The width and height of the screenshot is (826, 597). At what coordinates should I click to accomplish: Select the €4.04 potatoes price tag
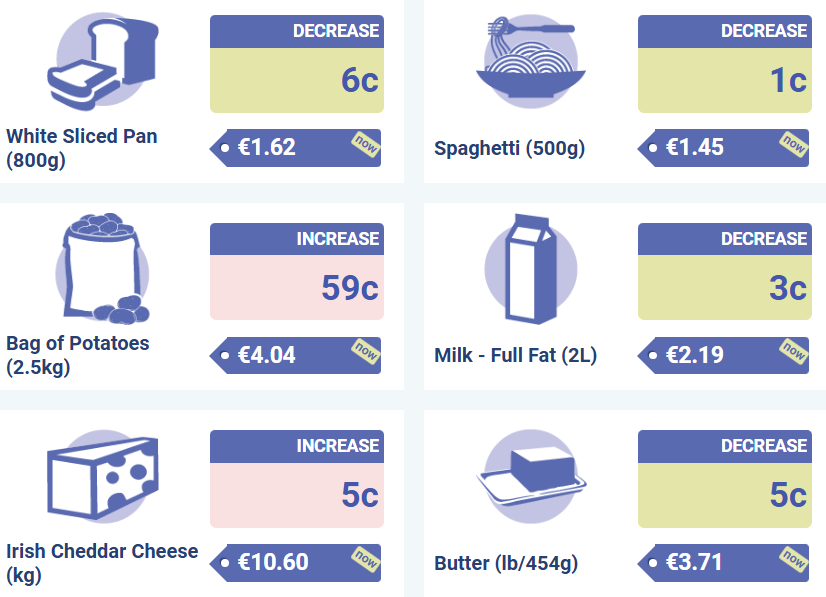[x=296, y=355]
